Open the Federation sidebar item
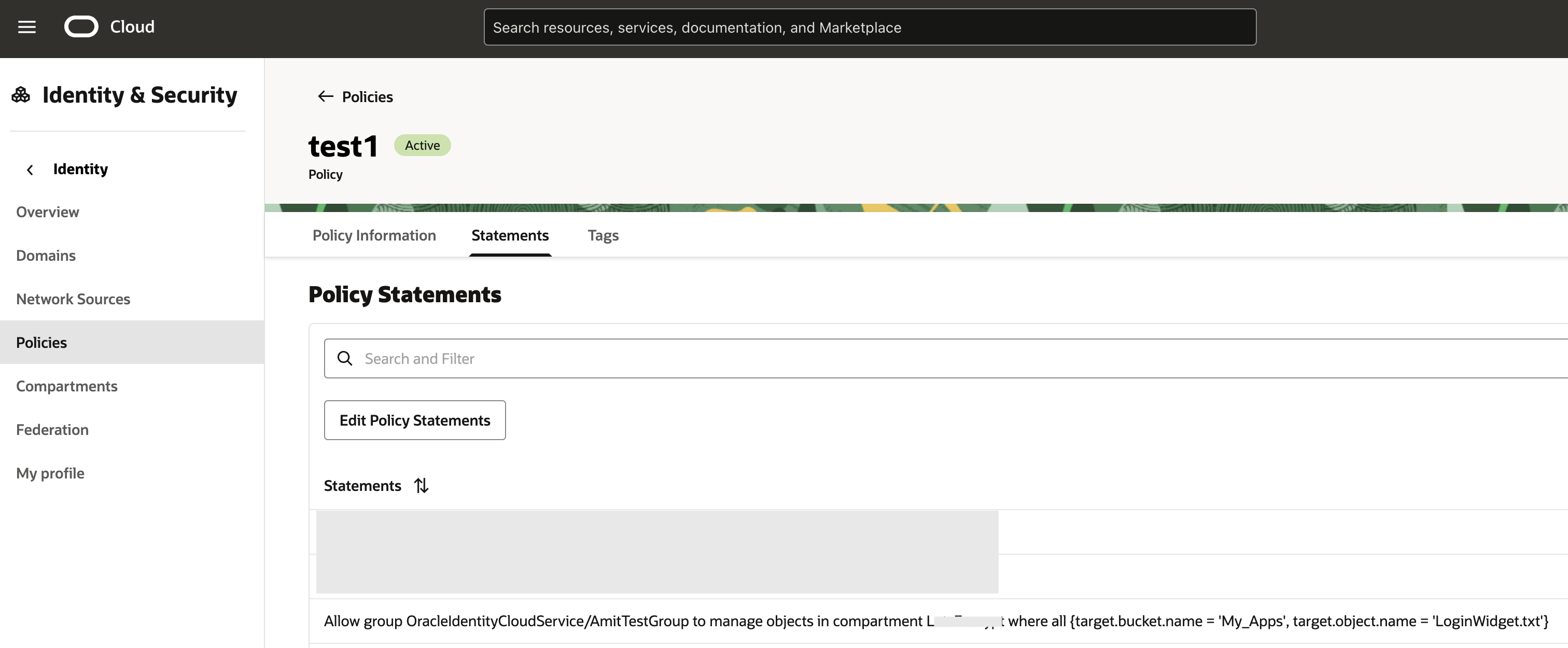Viewport: 1568px width, 648px height. (52, 430)
